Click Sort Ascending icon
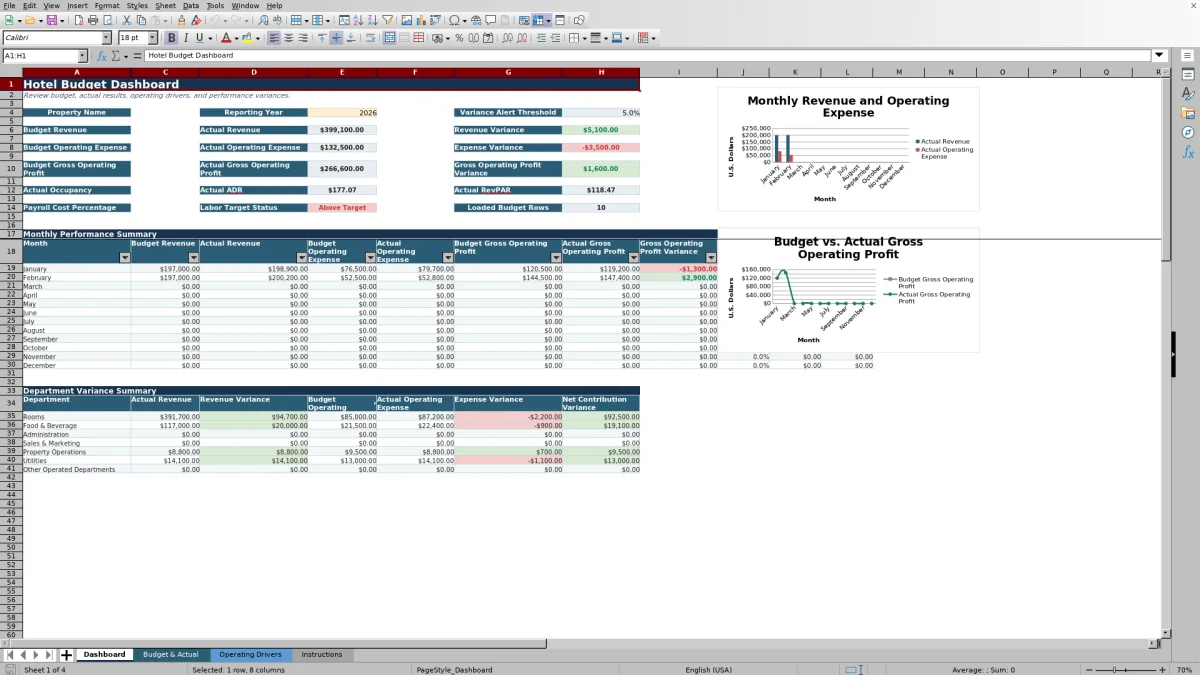The width and height of the screenshot is (1200, 675). (x=358, y=20)
